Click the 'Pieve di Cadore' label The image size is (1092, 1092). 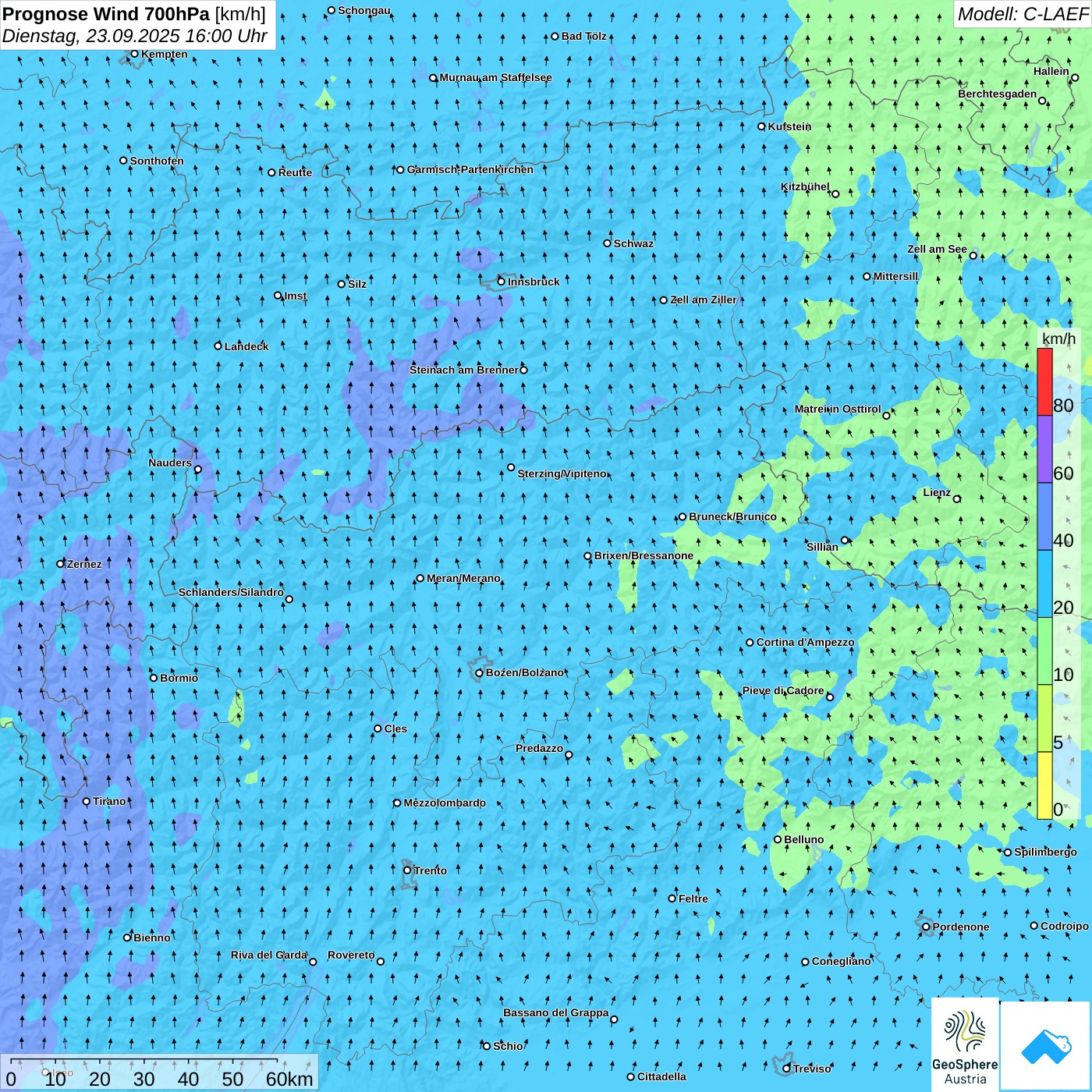[x=783, y=690]
